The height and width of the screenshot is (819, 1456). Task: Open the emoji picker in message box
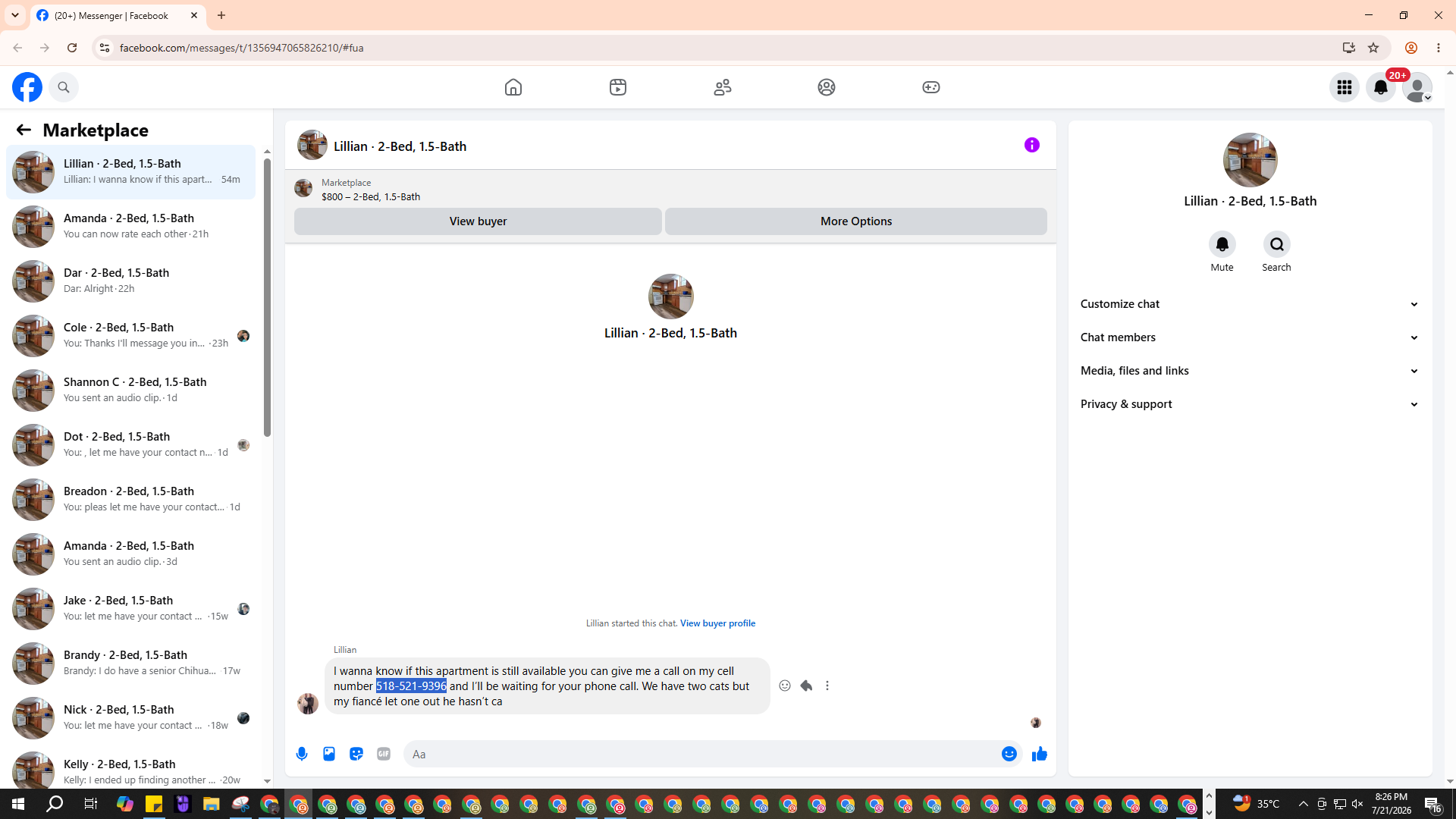pyautogui.click(x=1009, y=754)
